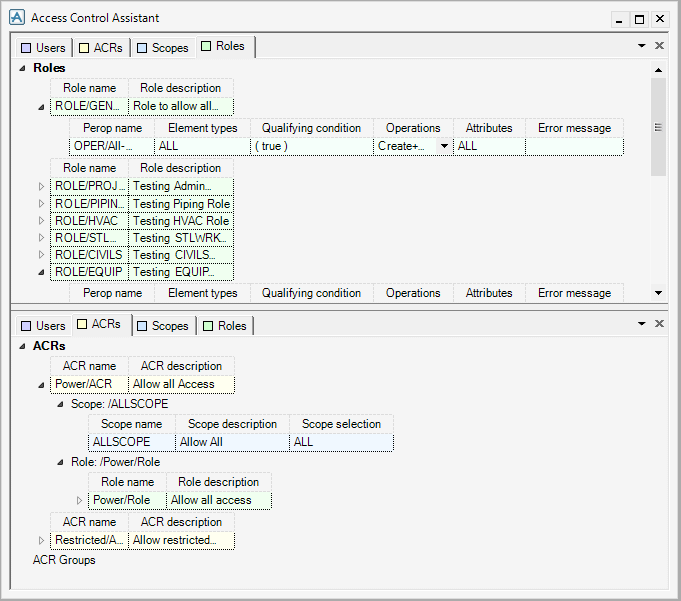Collapse the Power/ACR row
The height and width of the screenshot is (601, 681).
[41, 385]
